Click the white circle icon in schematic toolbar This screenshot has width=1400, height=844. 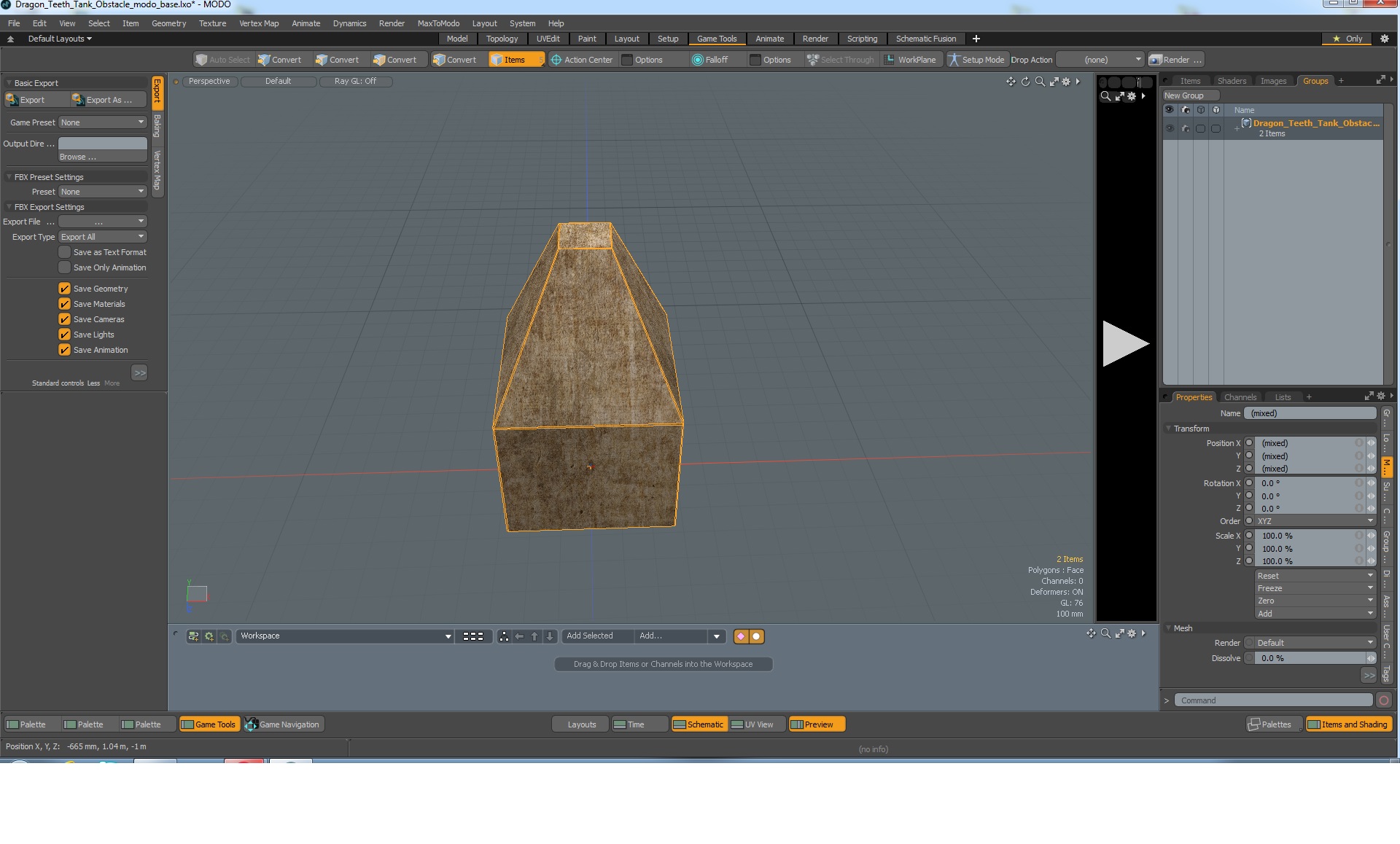point(756,636)
